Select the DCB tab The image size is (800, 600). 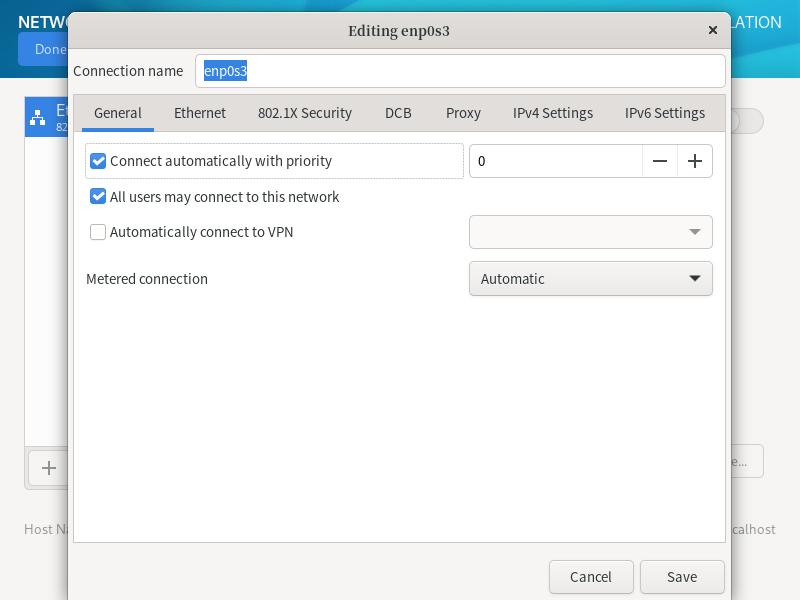398,113
